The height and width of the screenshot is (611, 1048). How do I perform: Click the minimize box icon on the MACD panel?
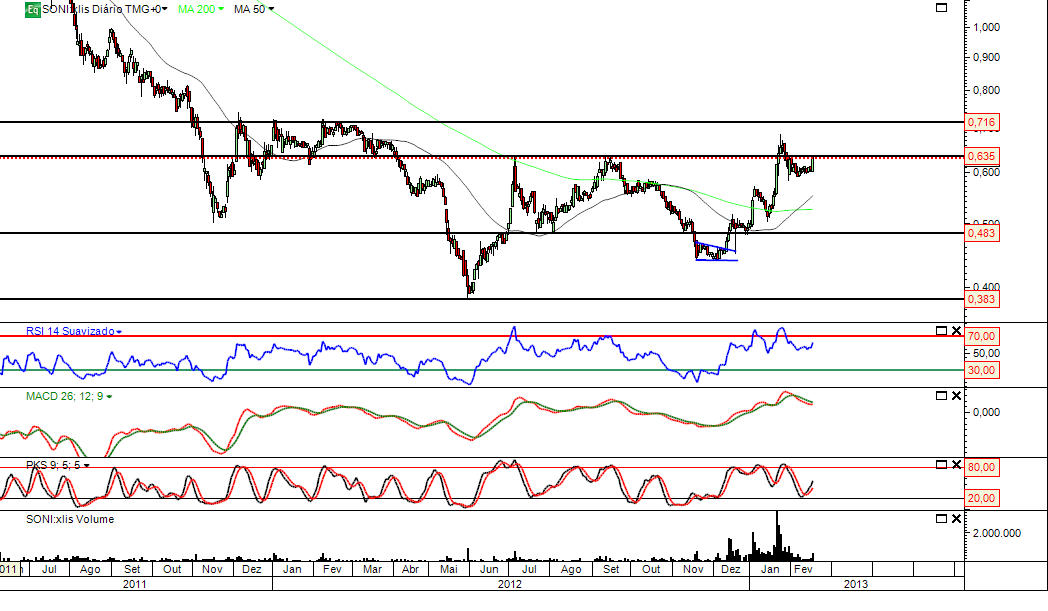(x=939, y=395)
